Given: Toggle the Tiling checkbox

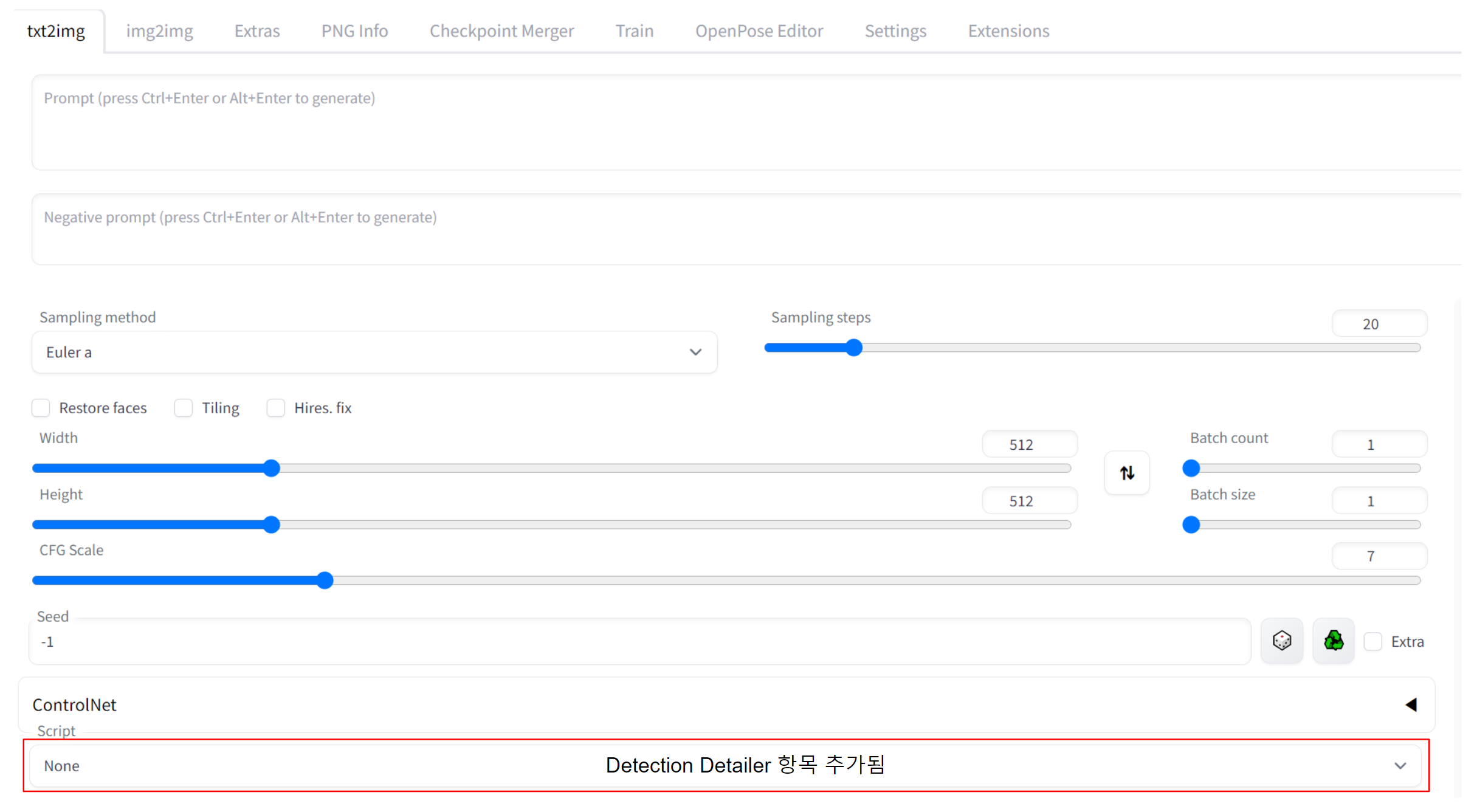Looking at the screenshot, I should [184, 408].
